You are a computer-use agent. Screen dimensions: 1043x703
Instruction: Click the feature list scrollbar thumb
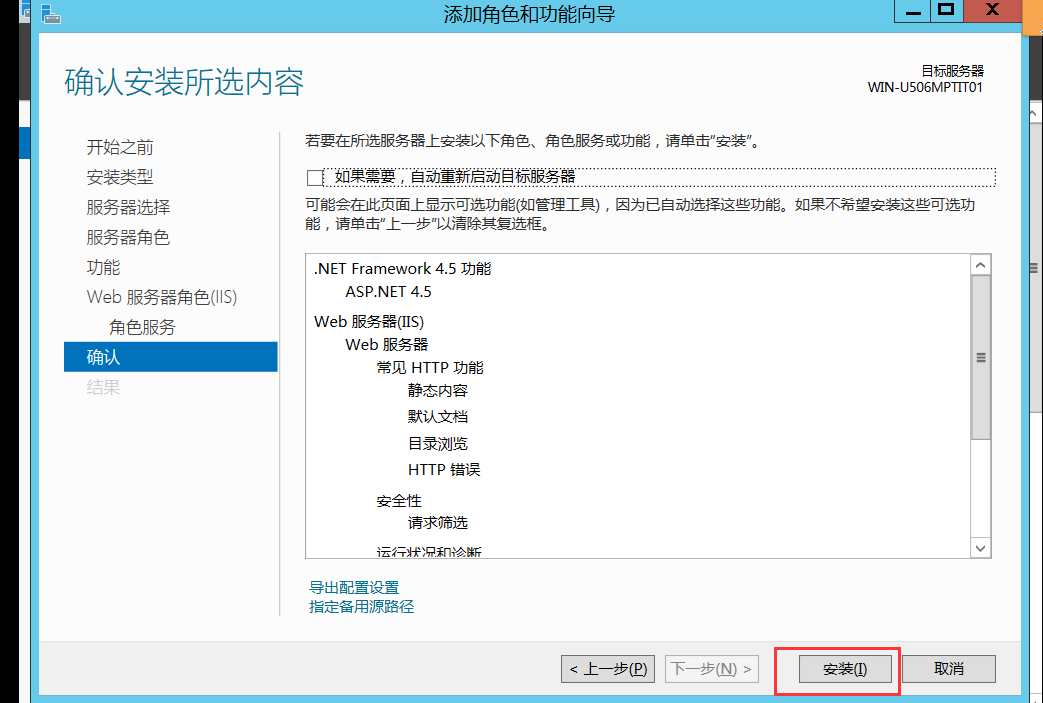click(x=981, y=355)
